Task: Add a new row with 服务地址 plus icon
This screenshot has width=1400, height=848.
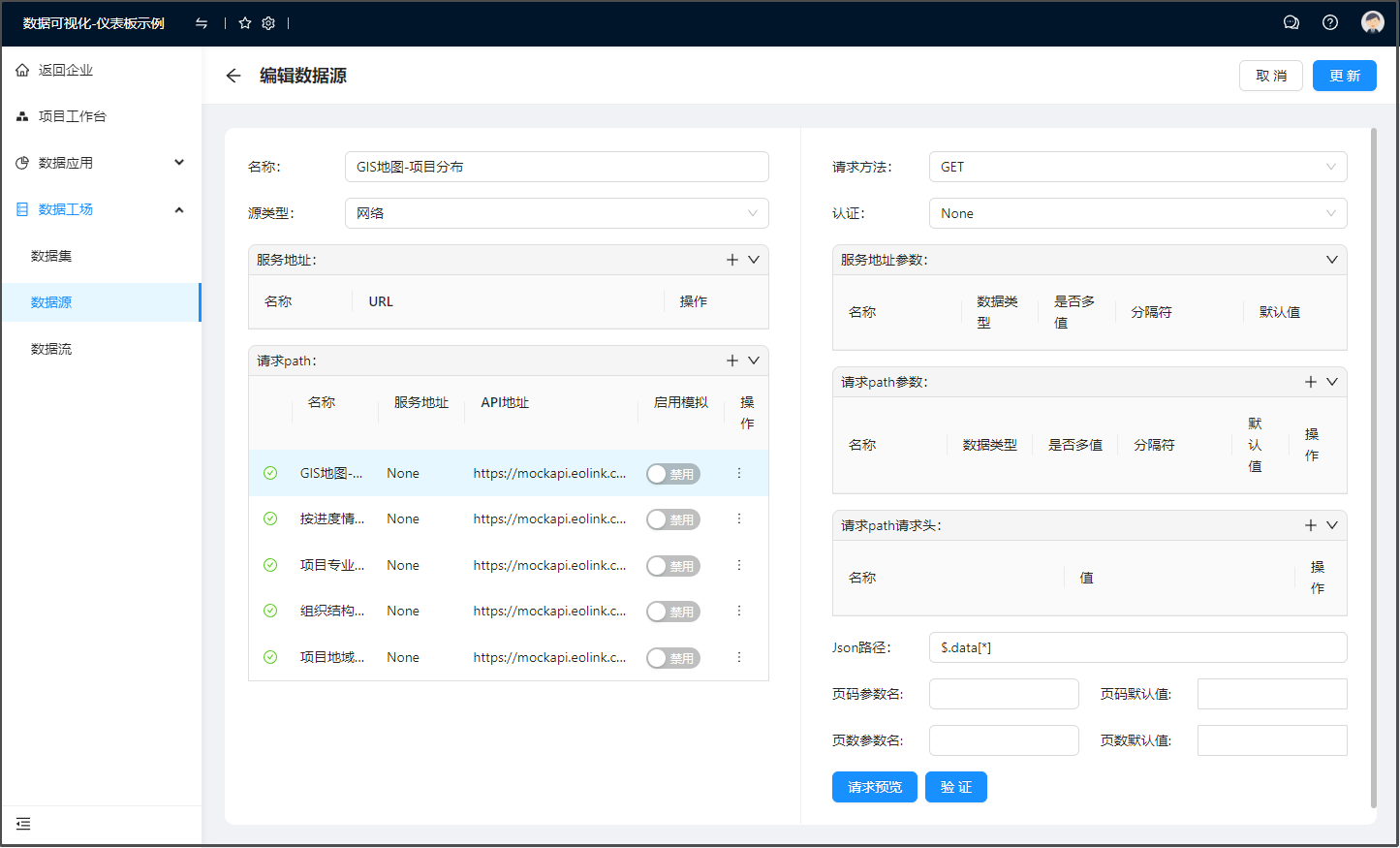Action: pos(732,260)
